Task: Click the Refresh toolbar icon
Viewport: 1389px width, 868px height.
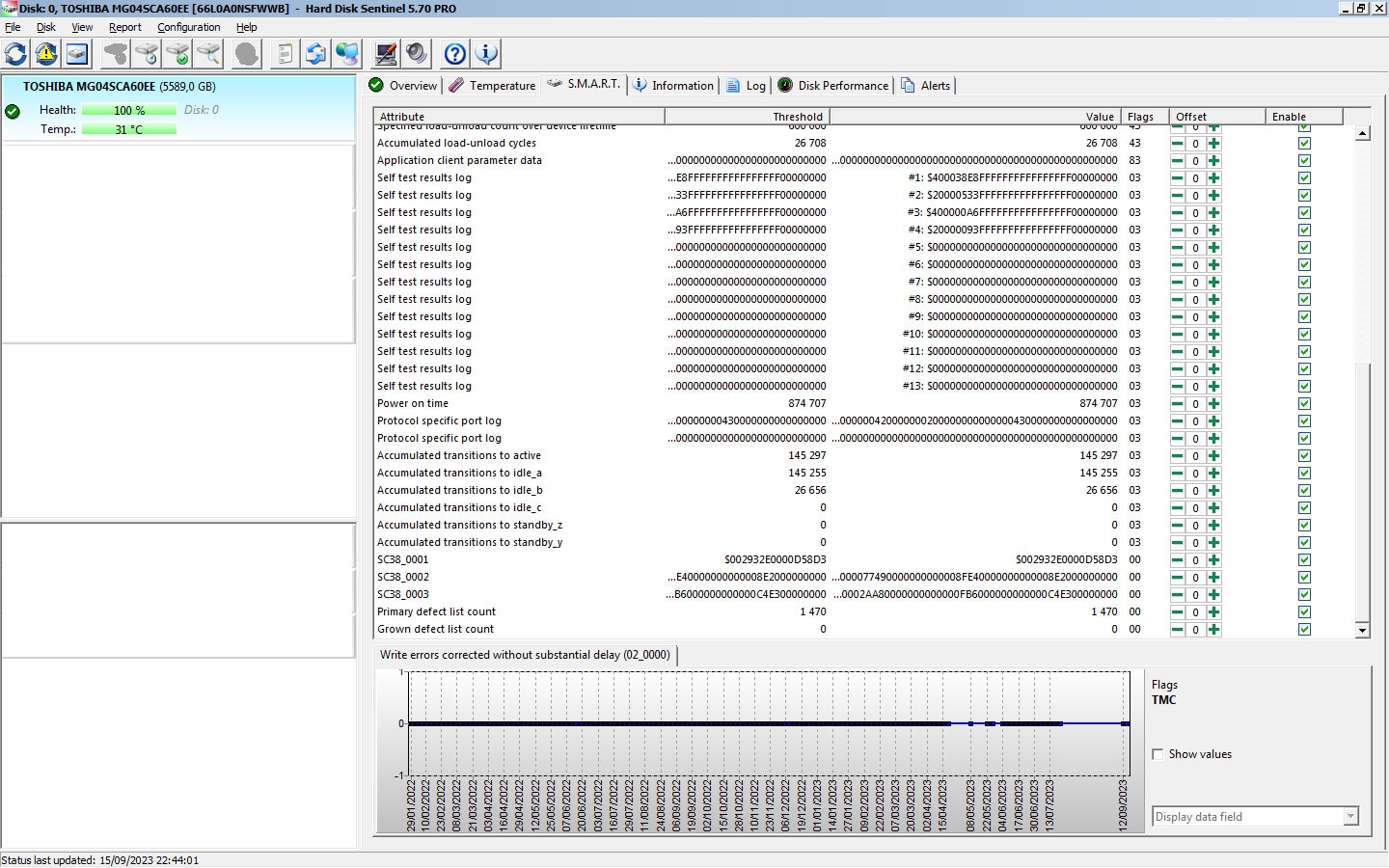Action: 16,54
